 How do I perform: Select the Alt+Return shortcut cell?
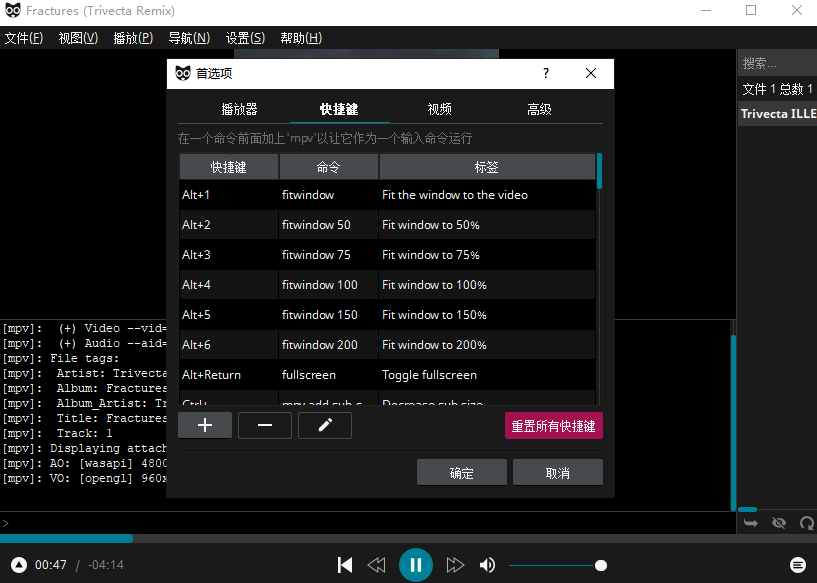(229, 375)
